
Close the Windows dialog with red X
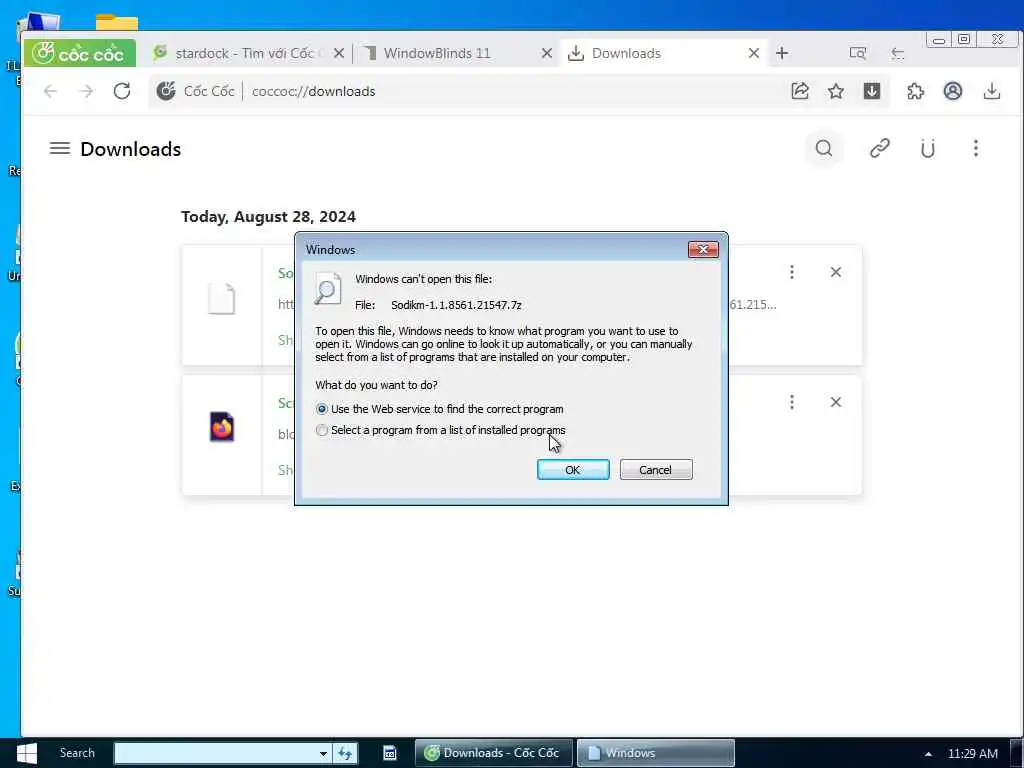coord(703,249)
